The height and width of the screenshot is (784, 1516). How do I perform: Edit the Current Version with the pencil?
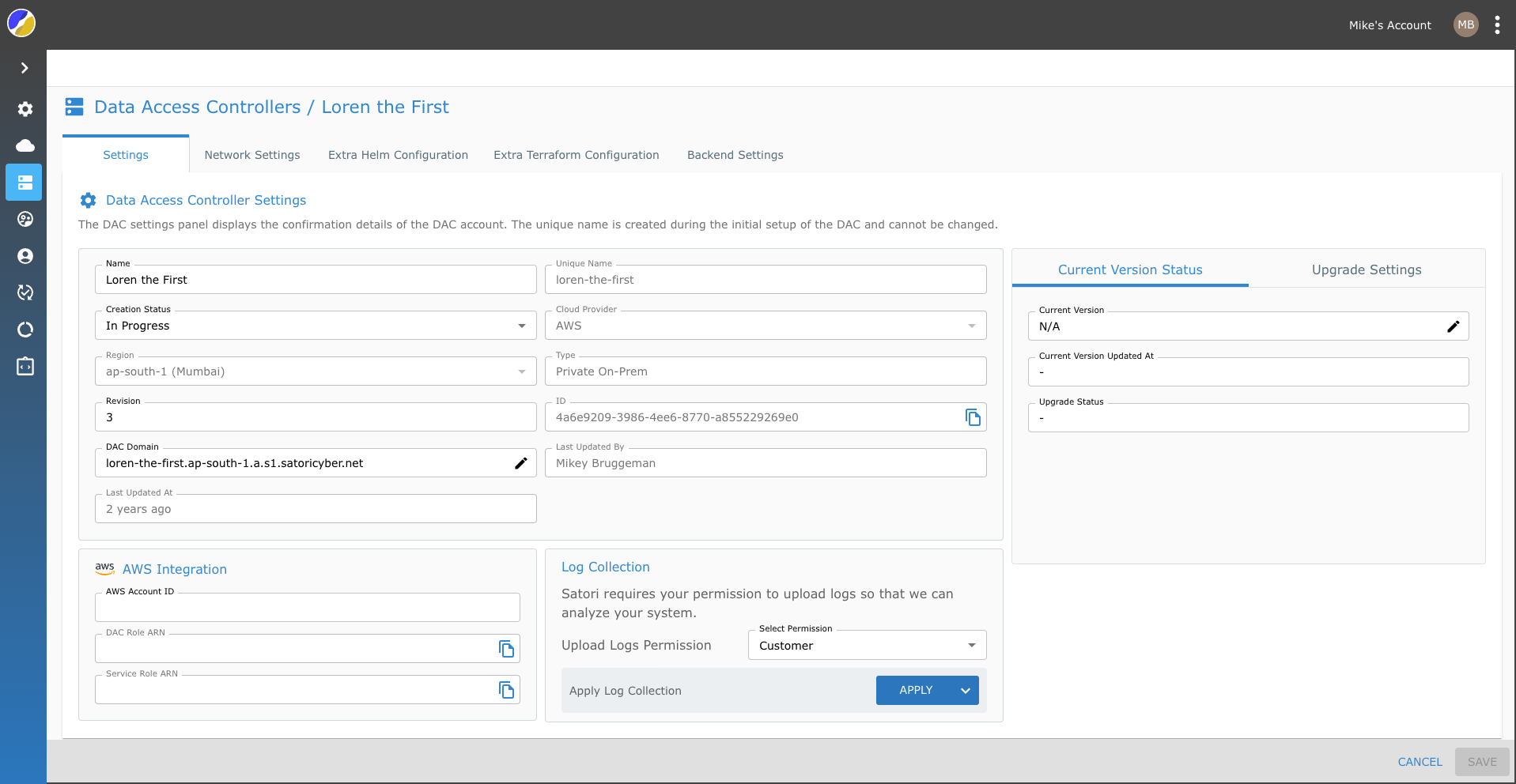pos(1453,326)
